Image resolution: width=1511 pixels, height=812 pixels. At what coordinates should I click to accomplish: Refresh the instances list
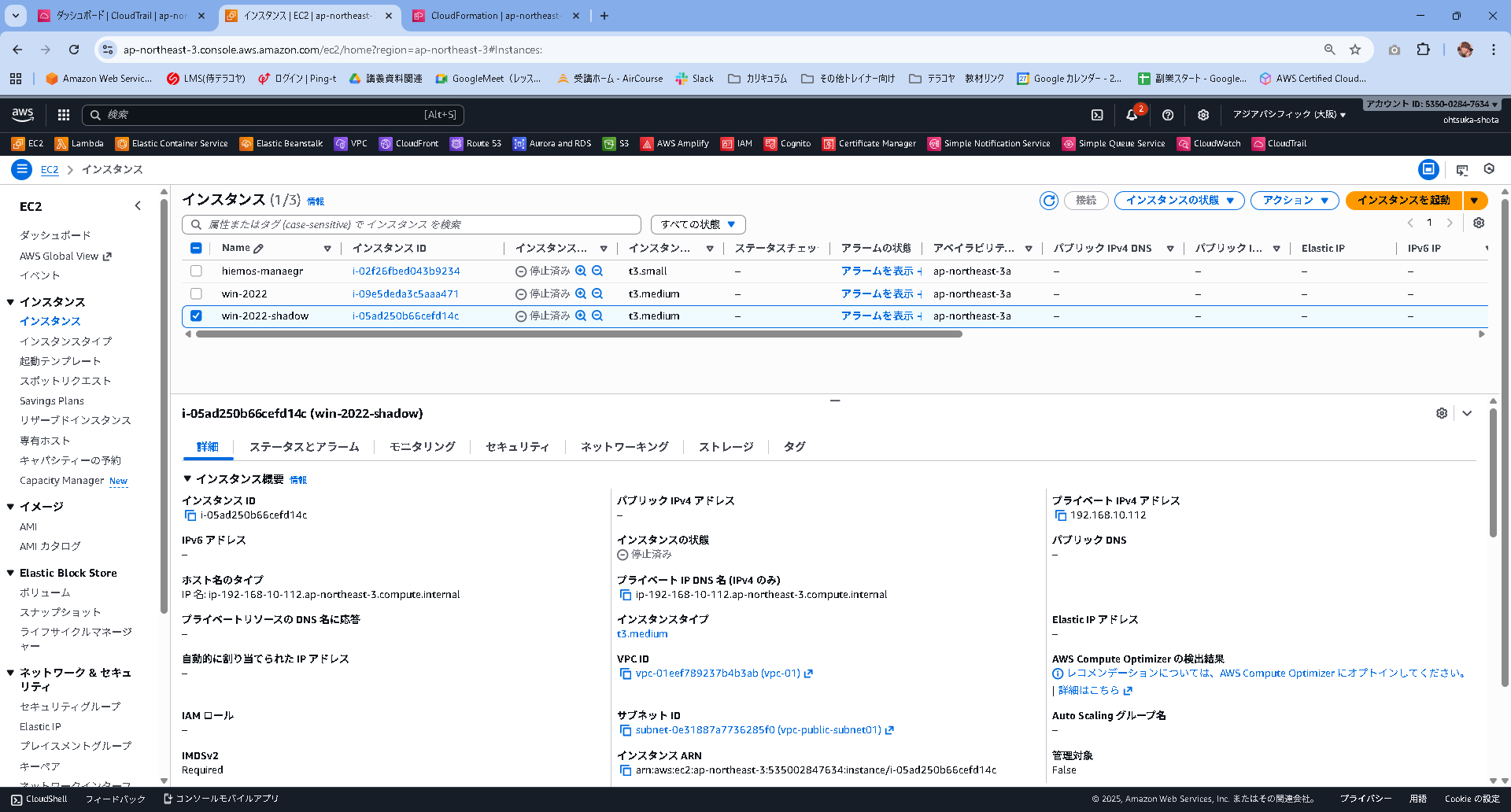(1049, 201)
